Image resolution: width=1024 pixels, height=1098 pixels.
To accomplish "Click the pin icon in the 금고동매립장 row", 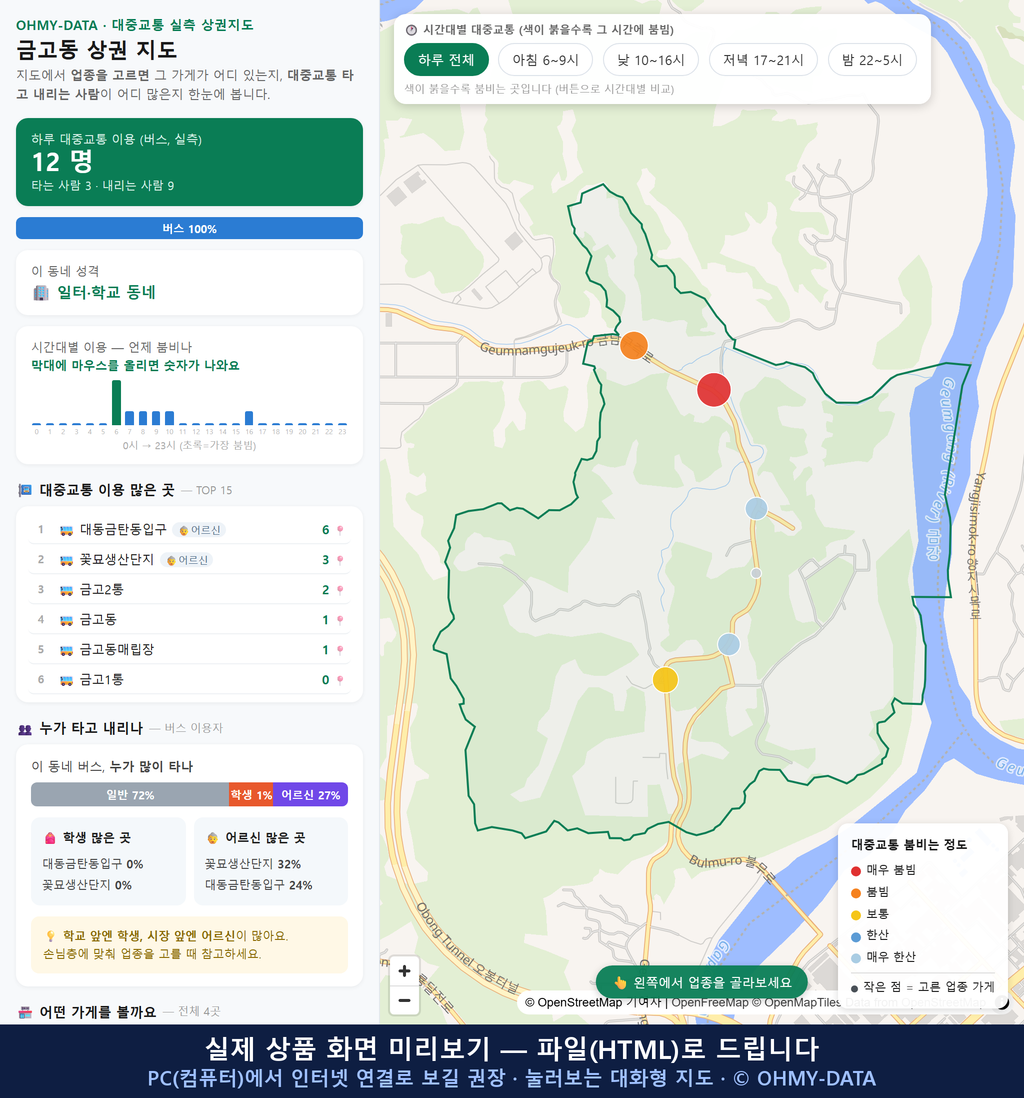I will pos(340,650).
